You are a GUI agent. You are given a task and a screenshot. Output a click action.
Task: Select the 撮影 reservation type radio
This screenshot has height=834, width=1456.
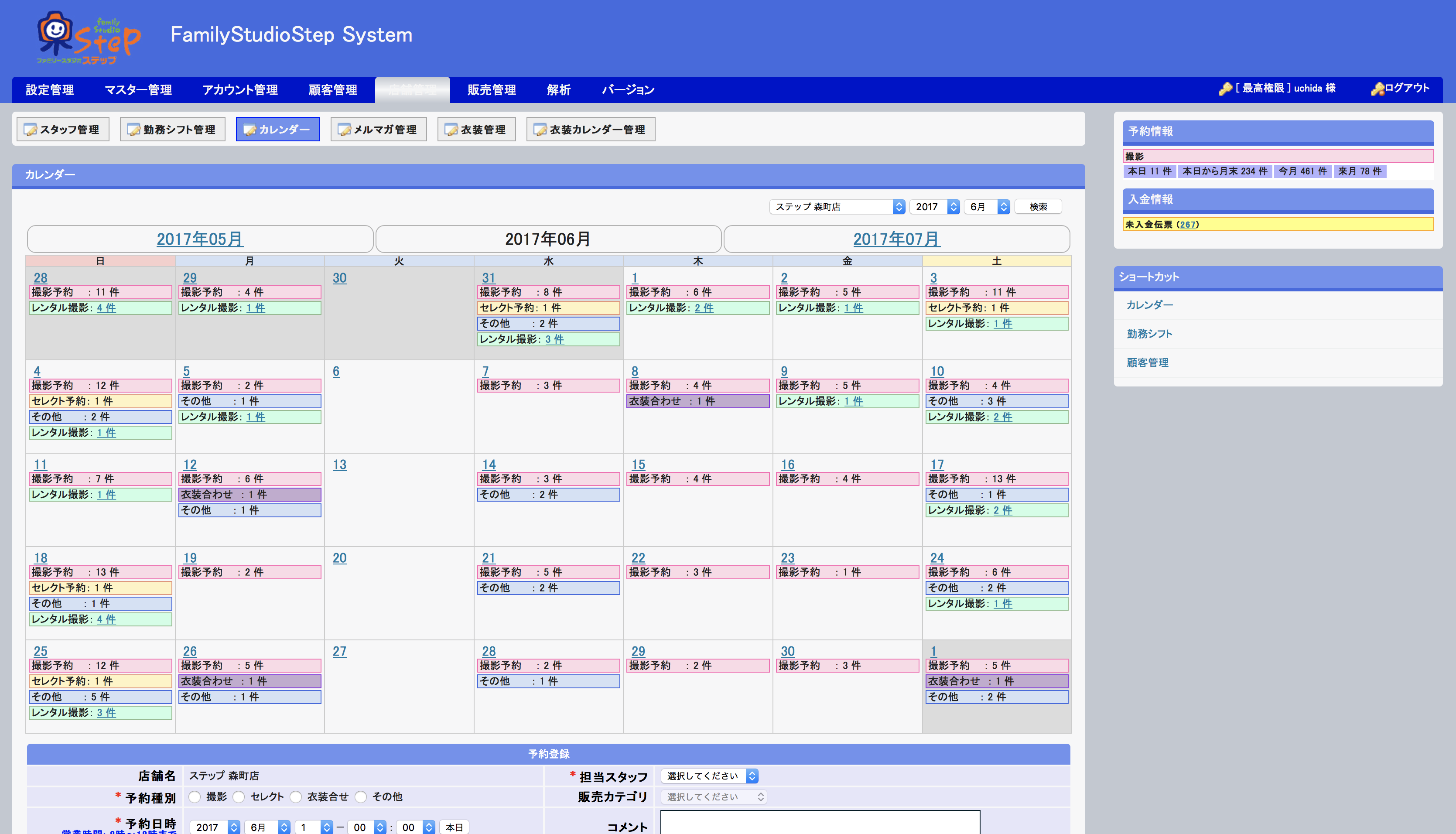pos(195,797)
